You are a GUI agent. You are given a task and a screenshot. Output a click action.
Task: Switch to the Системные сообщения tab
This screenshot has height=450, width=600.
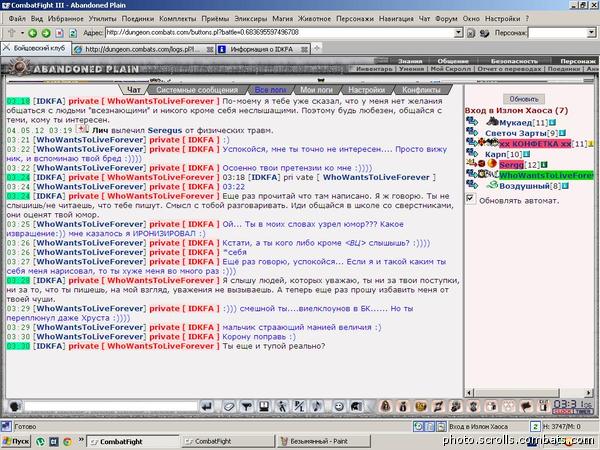(x=197, y=90)
